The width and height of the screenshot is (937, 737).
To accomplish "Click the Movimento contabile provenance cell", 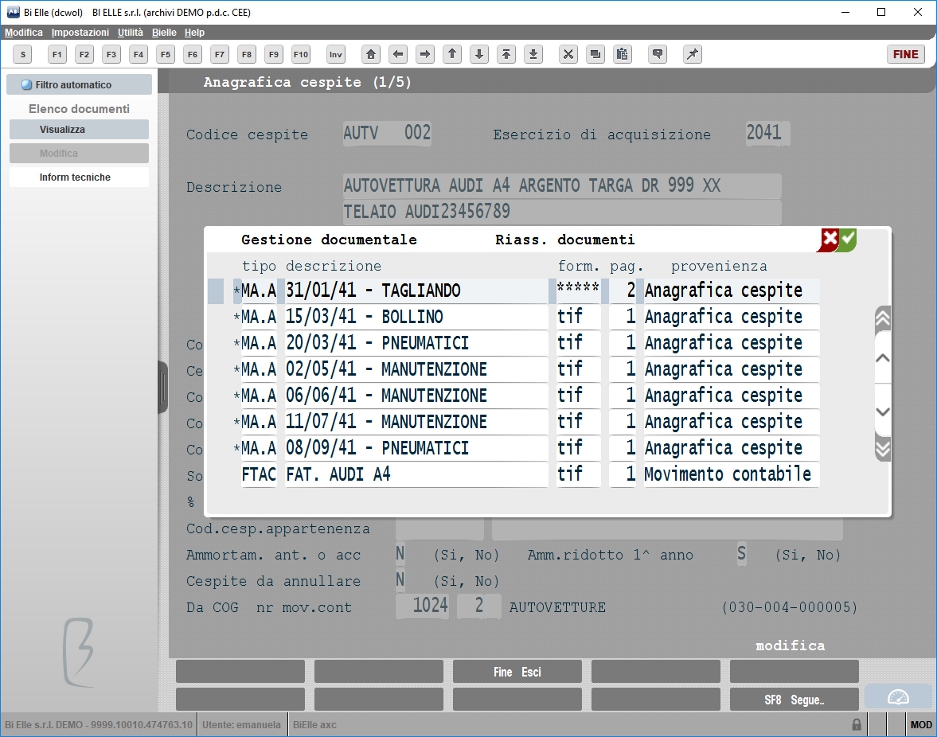I will tap(731, 475).
